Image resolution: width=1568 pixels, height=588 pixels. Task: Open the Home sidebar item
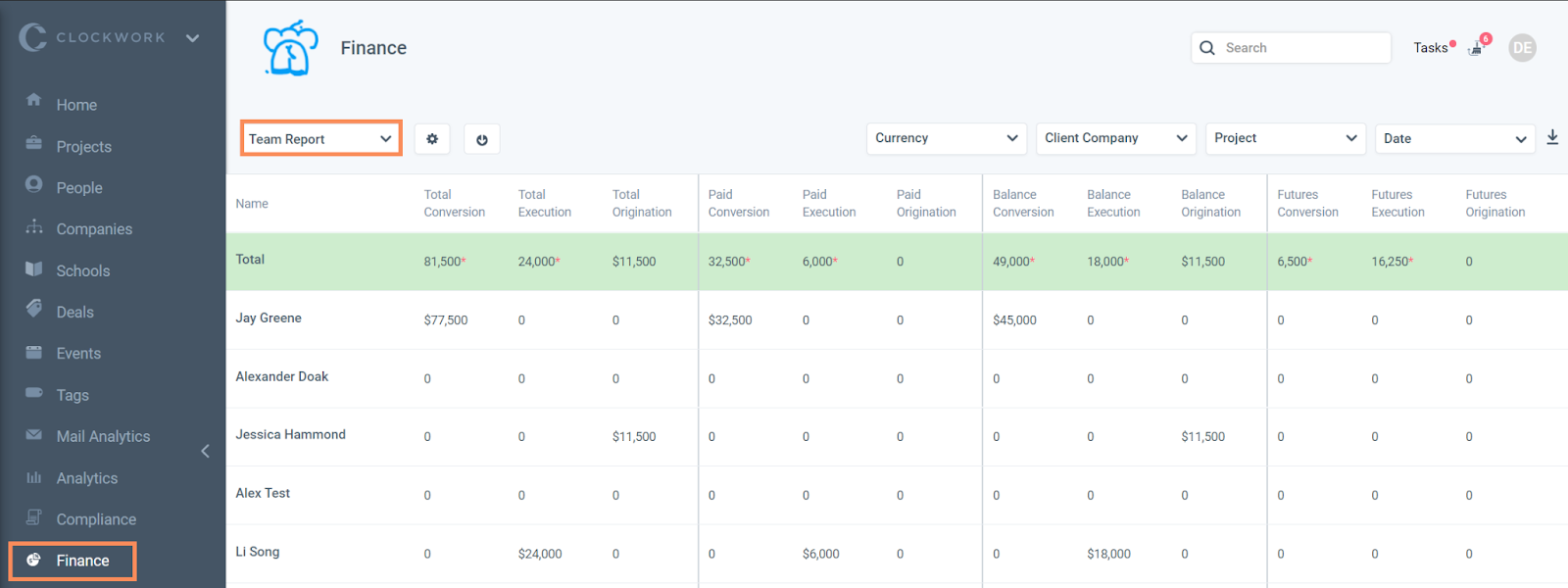[76, 105]
